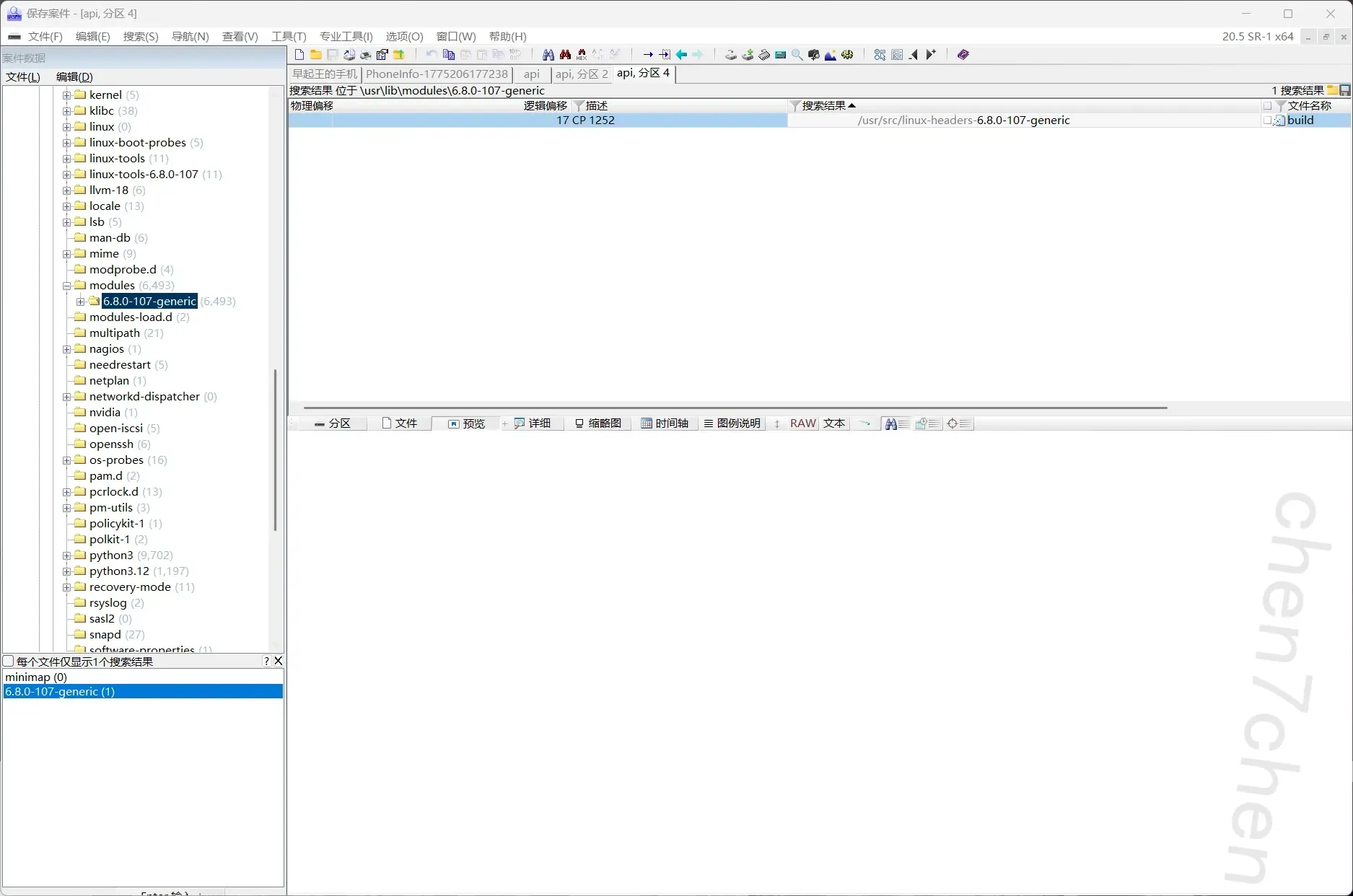Toggle 每个文件仅显示1个搜索结果 checkbox

[9, 662]
